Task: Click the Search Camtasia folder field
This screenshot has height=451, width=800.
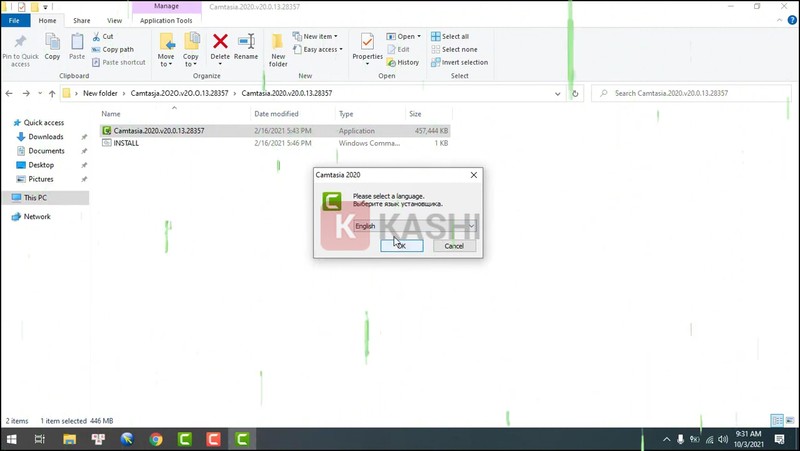Action: (690, 93)
